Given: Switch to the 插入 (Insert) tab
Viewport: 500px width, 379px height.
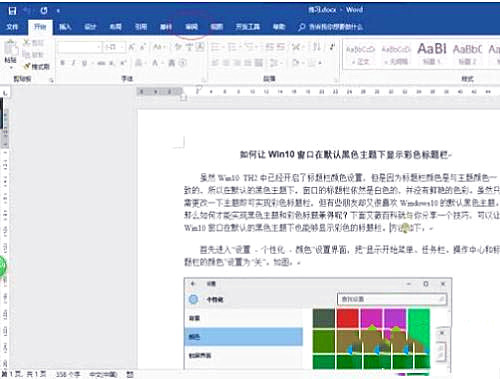Looking at the screenshot, I should tap(65, 27).
